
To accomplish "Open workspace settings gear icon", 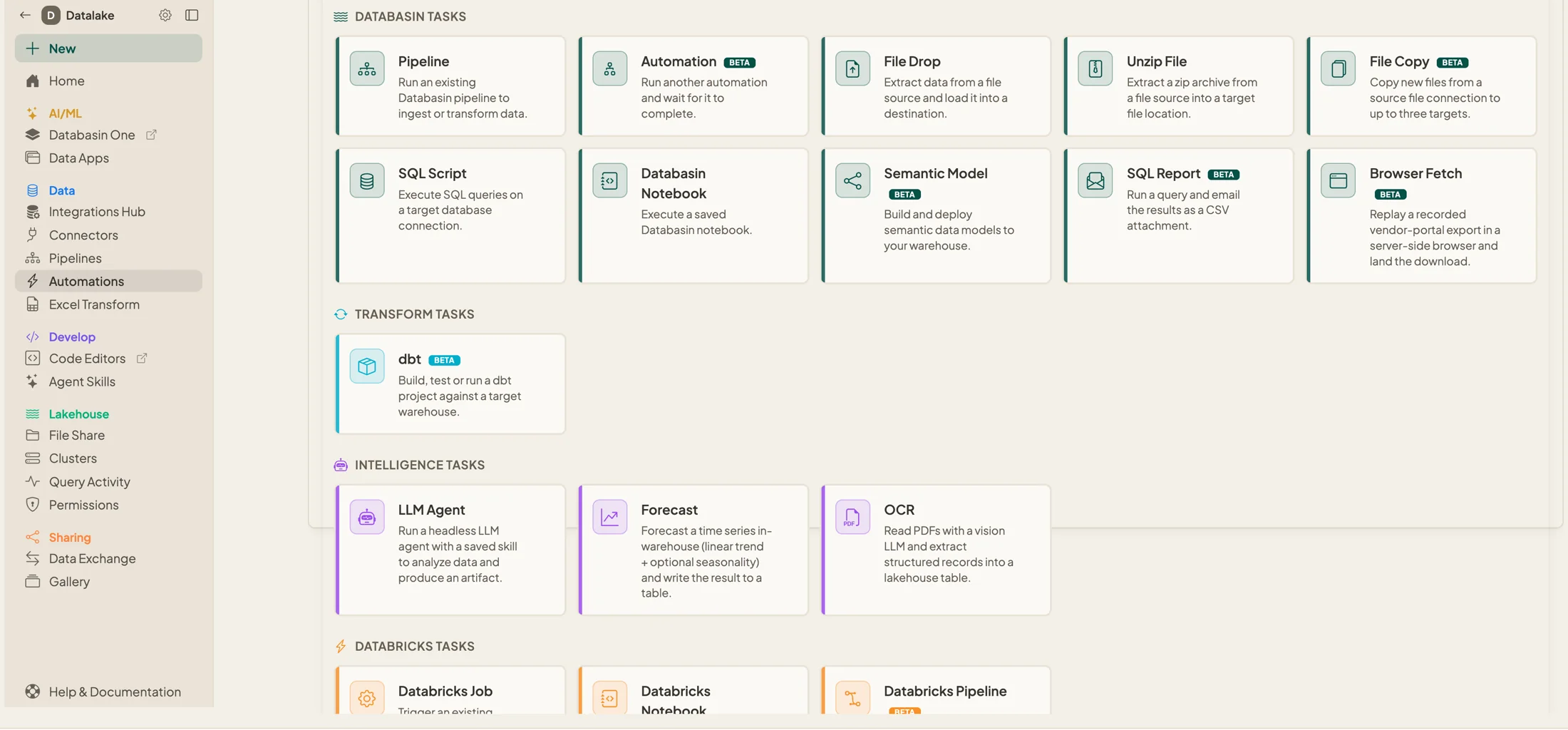I will coord(165,15).
